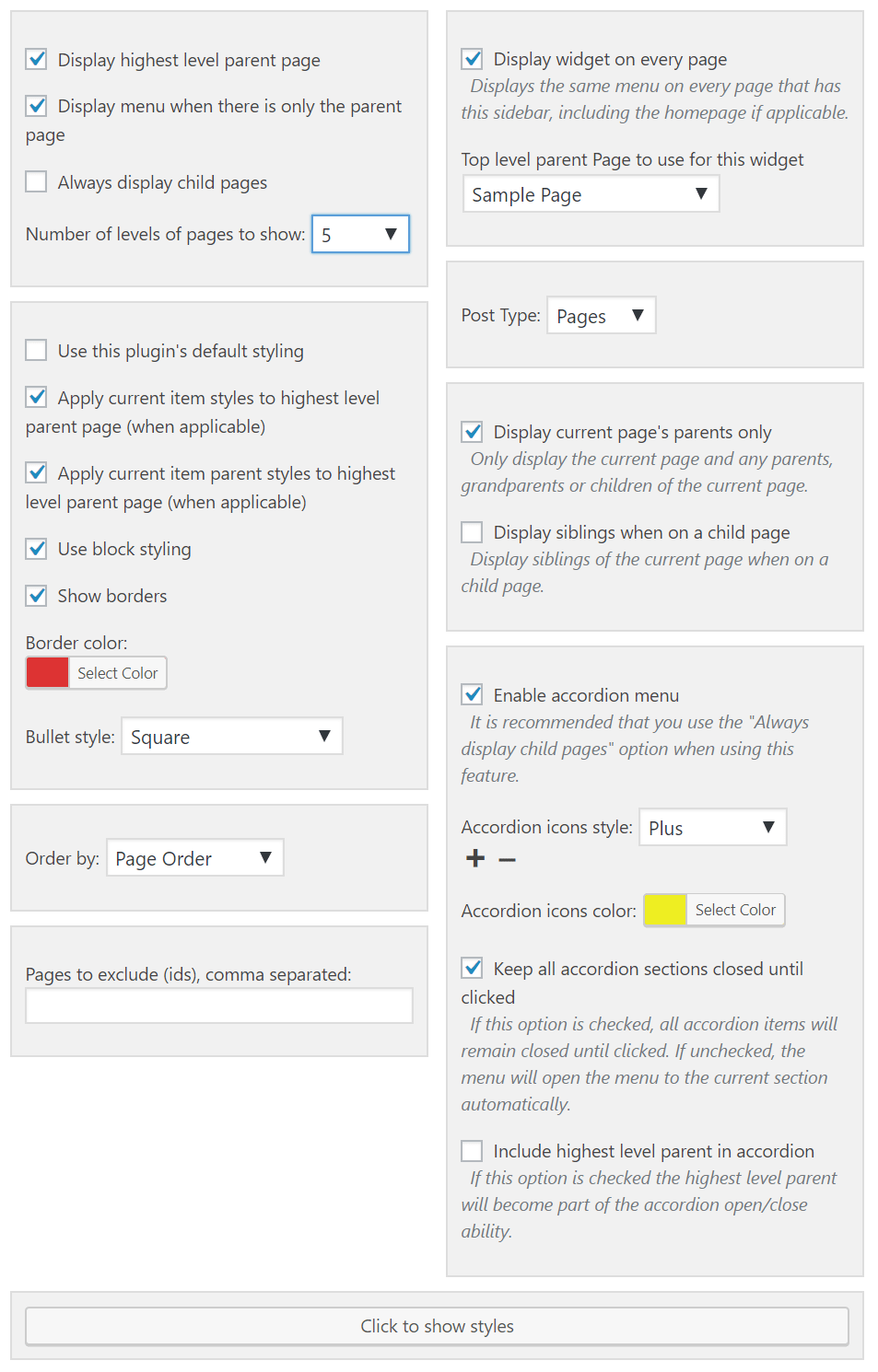
Task: Click the minus accordion icon
Action: pos(507,859)
